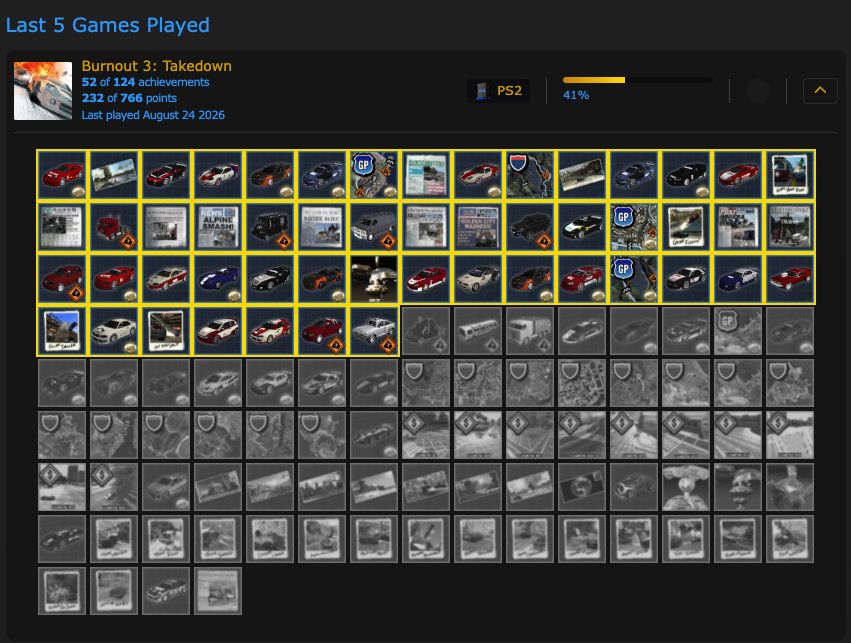The height and width of the screenshot is (643, 851).
Task: Open the locked newspaper badge at list end
Action: pos(218,591)
